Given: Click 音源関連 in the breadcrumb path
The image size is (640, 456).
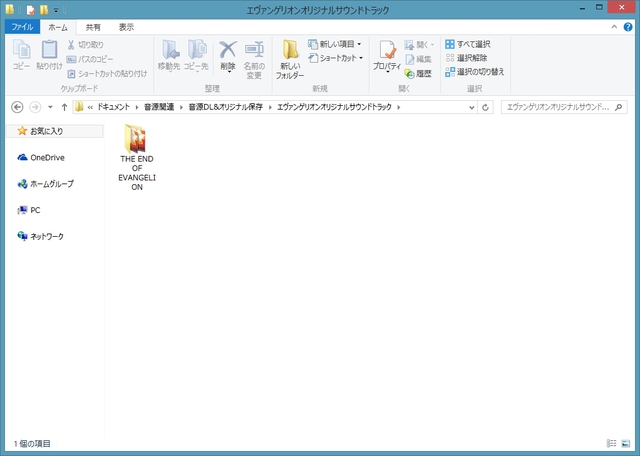Looking at the screenshot, I should 159,107.
